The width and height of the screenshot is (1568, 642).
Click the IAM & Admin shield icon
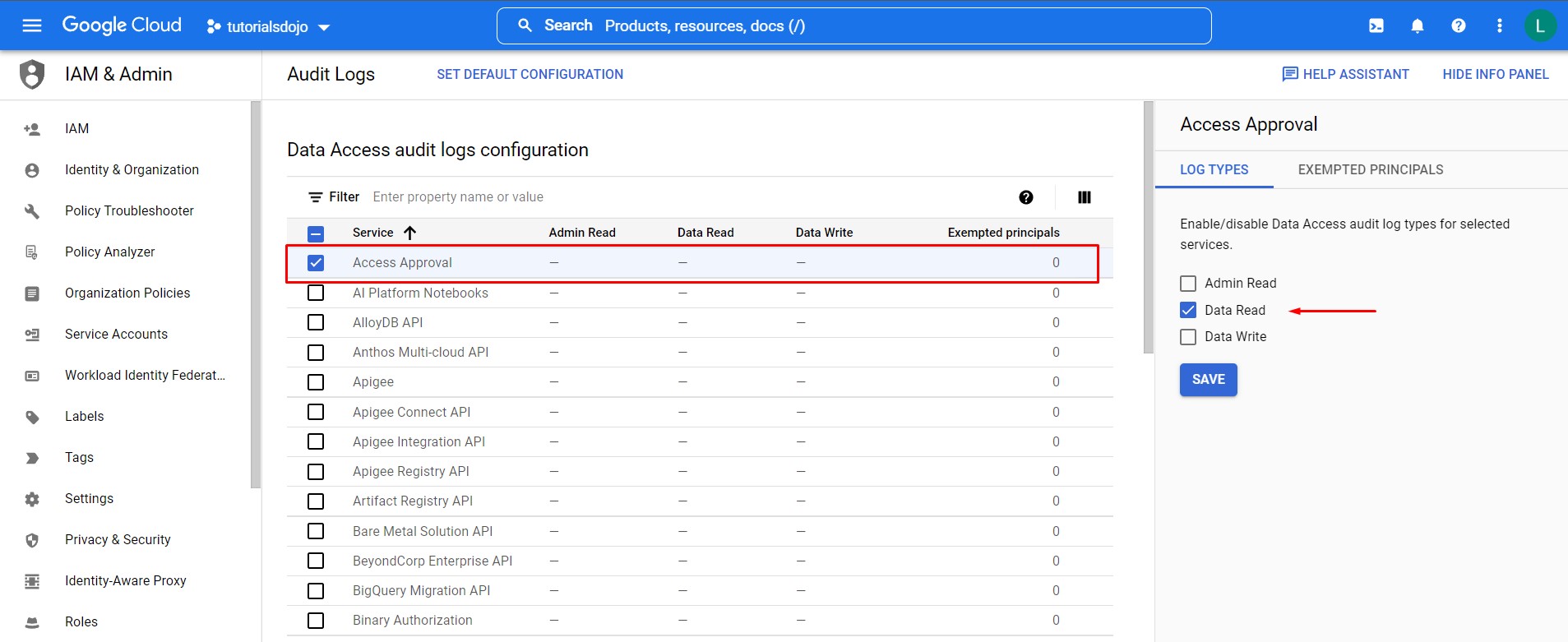[x=32, y=74]
